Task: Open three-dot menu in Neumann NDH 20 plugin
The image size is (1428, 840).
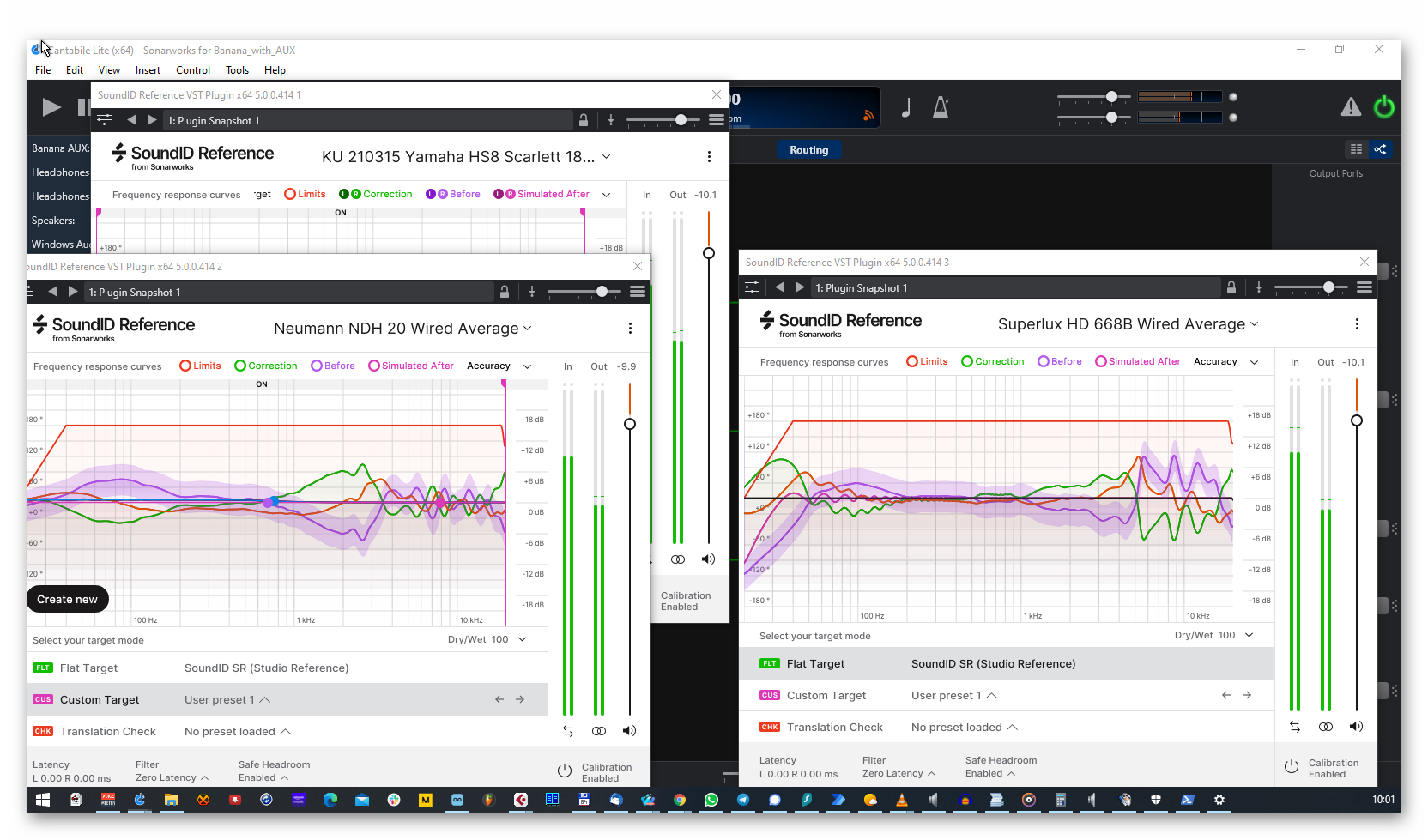Action: [630, 329]
